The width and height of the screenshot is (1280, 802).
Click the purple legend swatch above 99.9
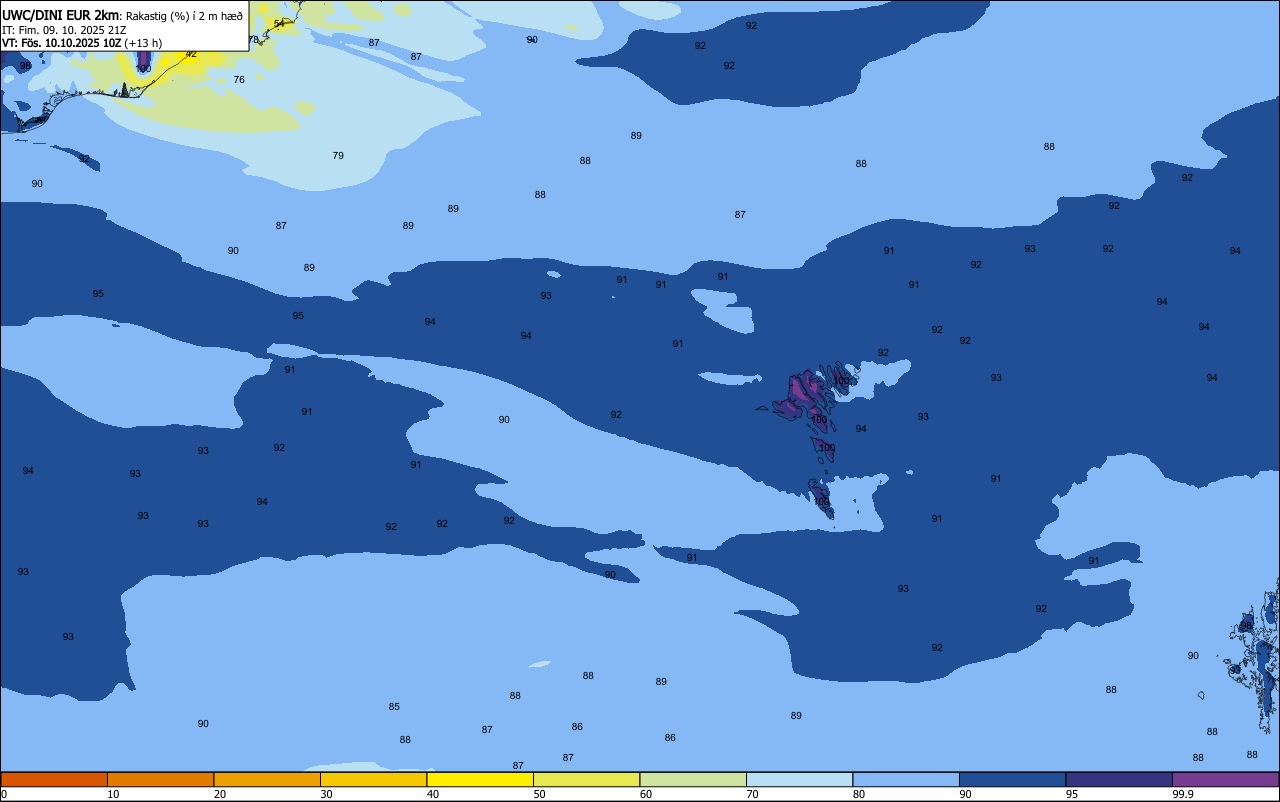pos(1225,779)
